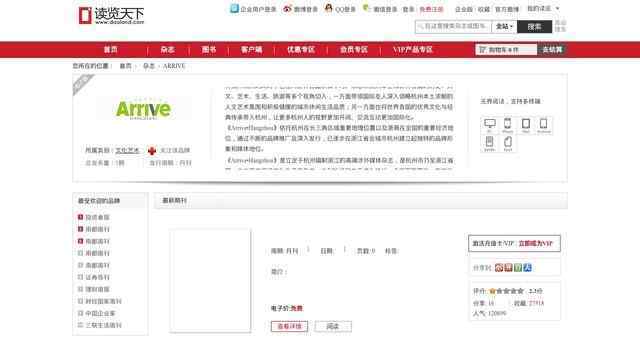Open 证券周刊 in popular brands list
640x360 pixels.
97,277
